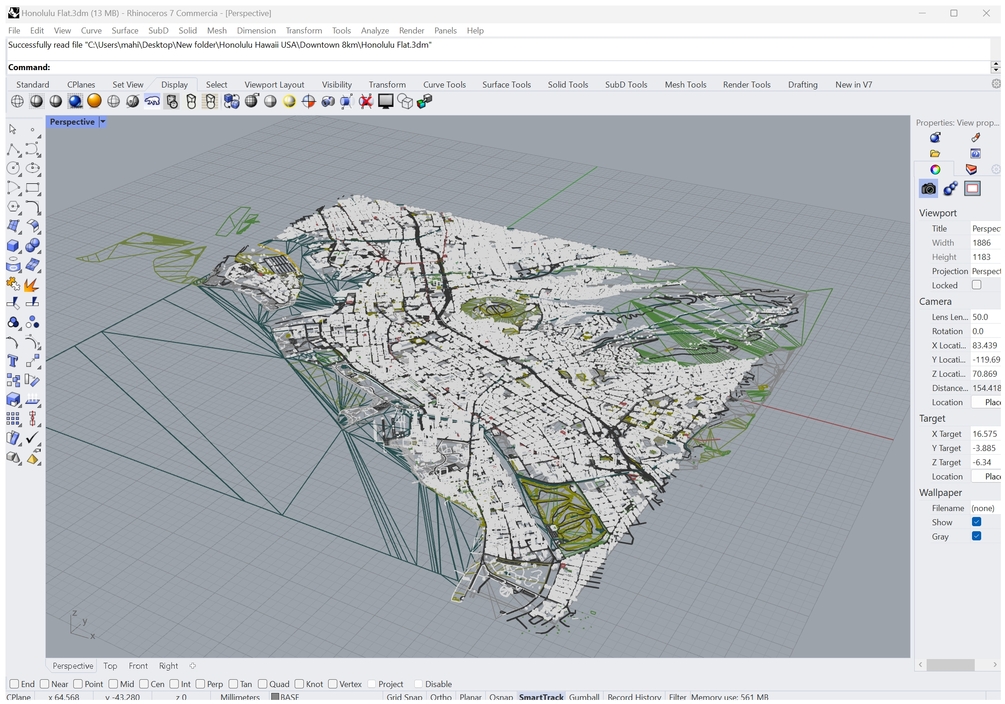The width and height of the screenshot is (1005, 704).
Task: Select the Box solid tool
Action: pos(13,246)
